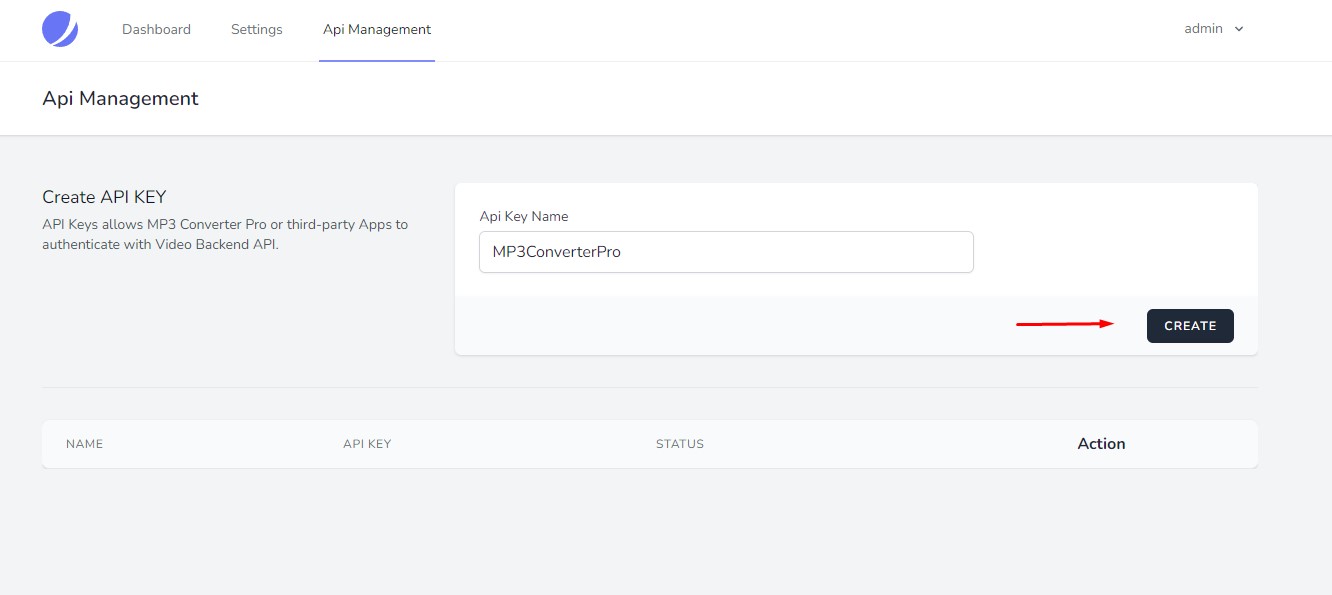Click the divider line above the table
The width and height of the screenshot is (1332, 595).
click(650, 387)
